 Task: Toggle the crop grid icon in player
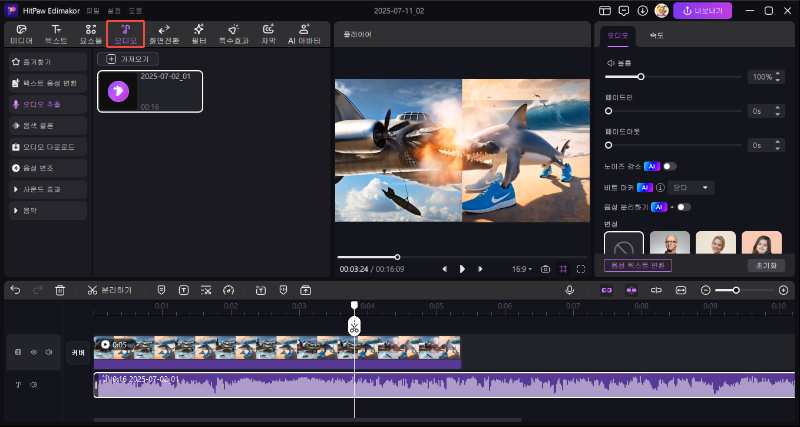click(563, 269)
